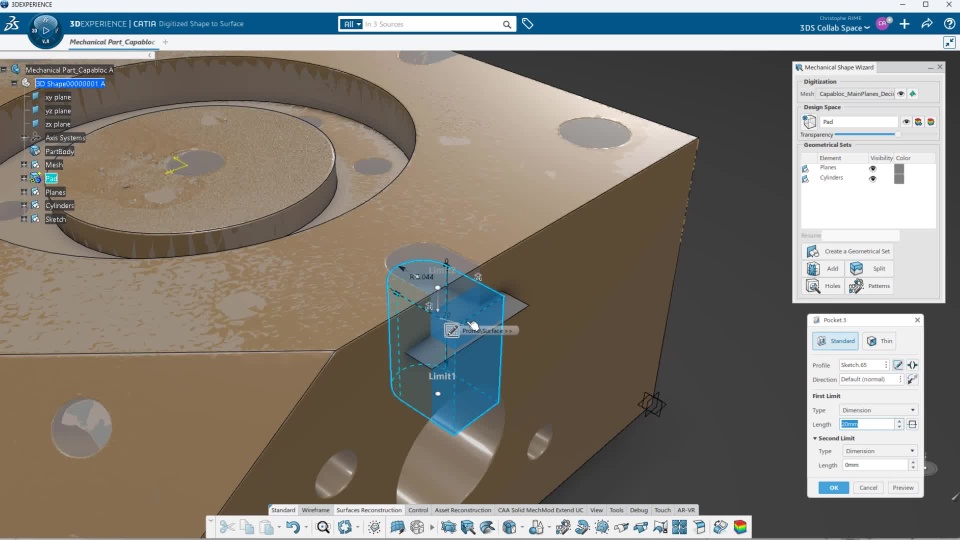960x540 pixels.
Task: Open the AR-VR tab
Action: coord(686,510)
